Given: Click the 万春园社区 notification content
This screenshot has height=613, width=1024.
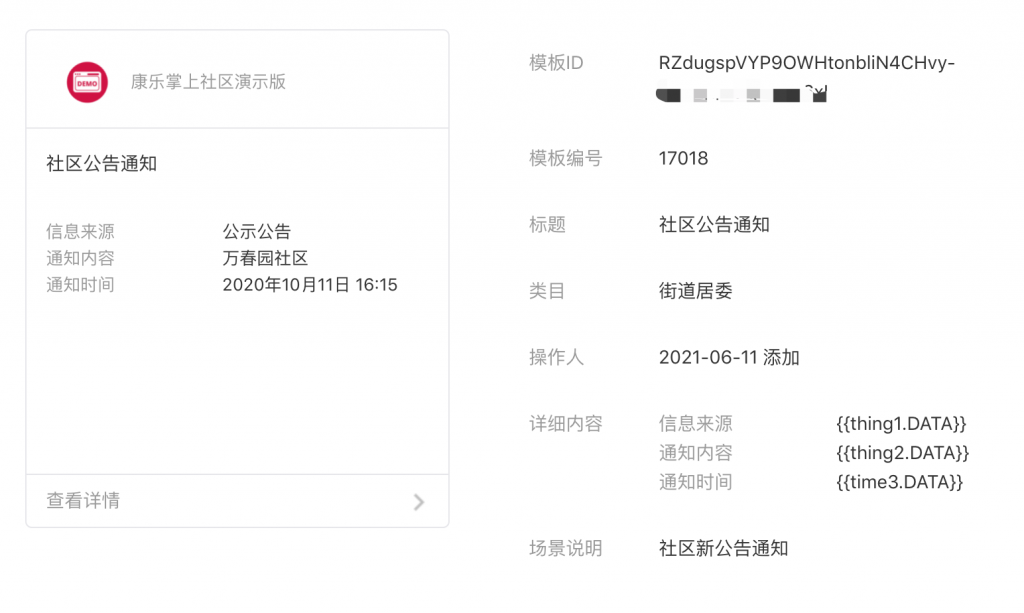Looking at the screenshot, I should 265,258.
